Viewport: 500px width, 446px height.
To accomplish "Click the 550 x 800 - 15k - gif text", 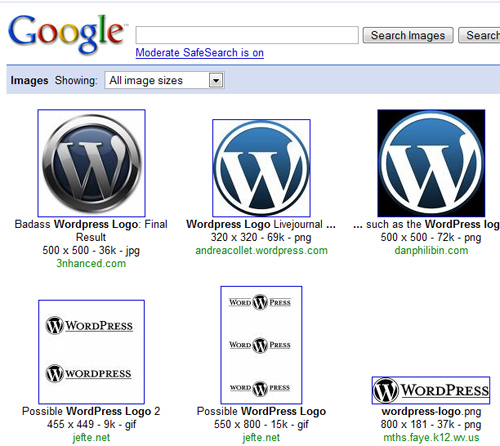I will pyautogui.click(x=261, y=424).
